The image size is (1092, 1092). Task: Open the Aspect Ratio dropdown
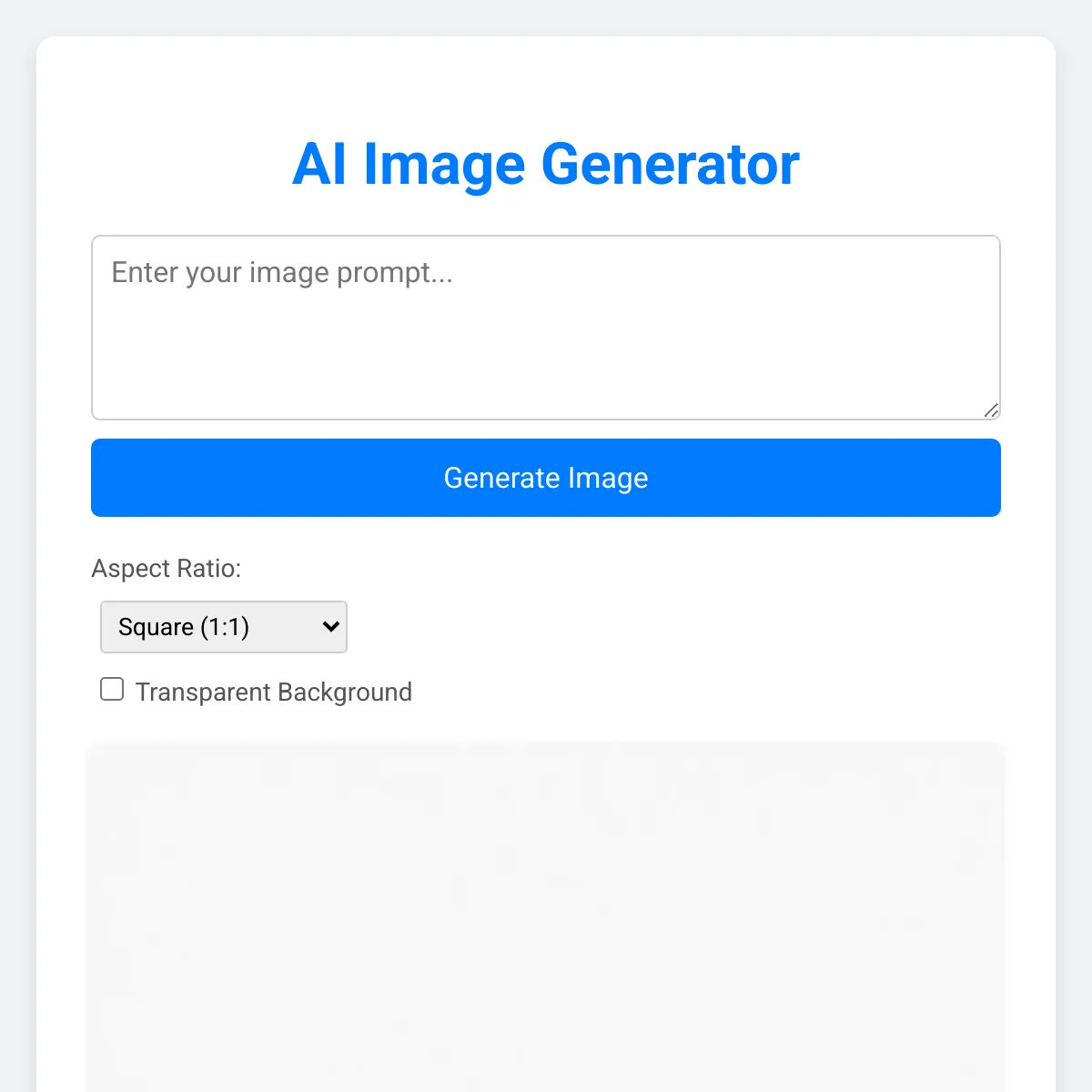(x=224, y=627)
